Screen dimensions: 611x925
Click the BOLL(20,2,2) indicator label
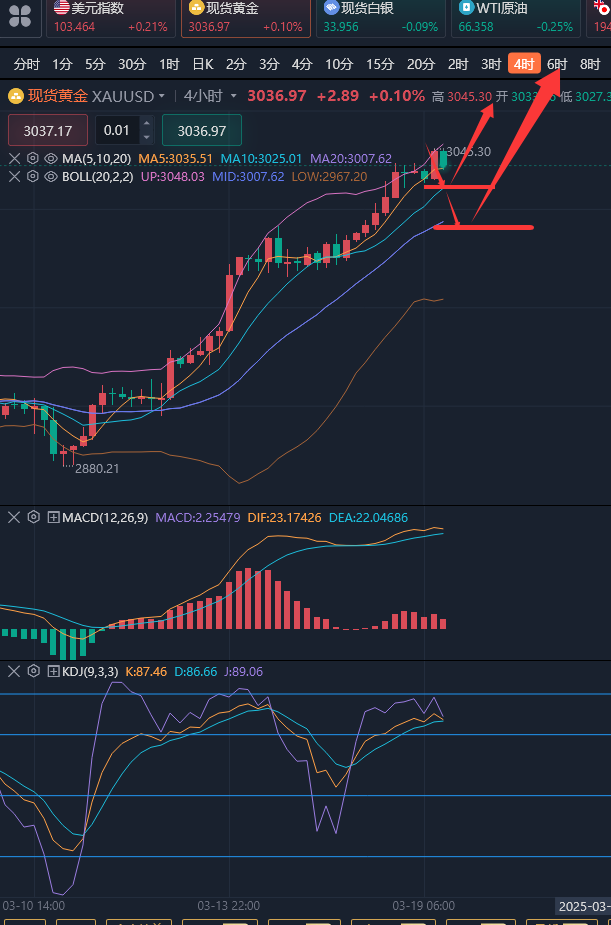coord(98,176)
